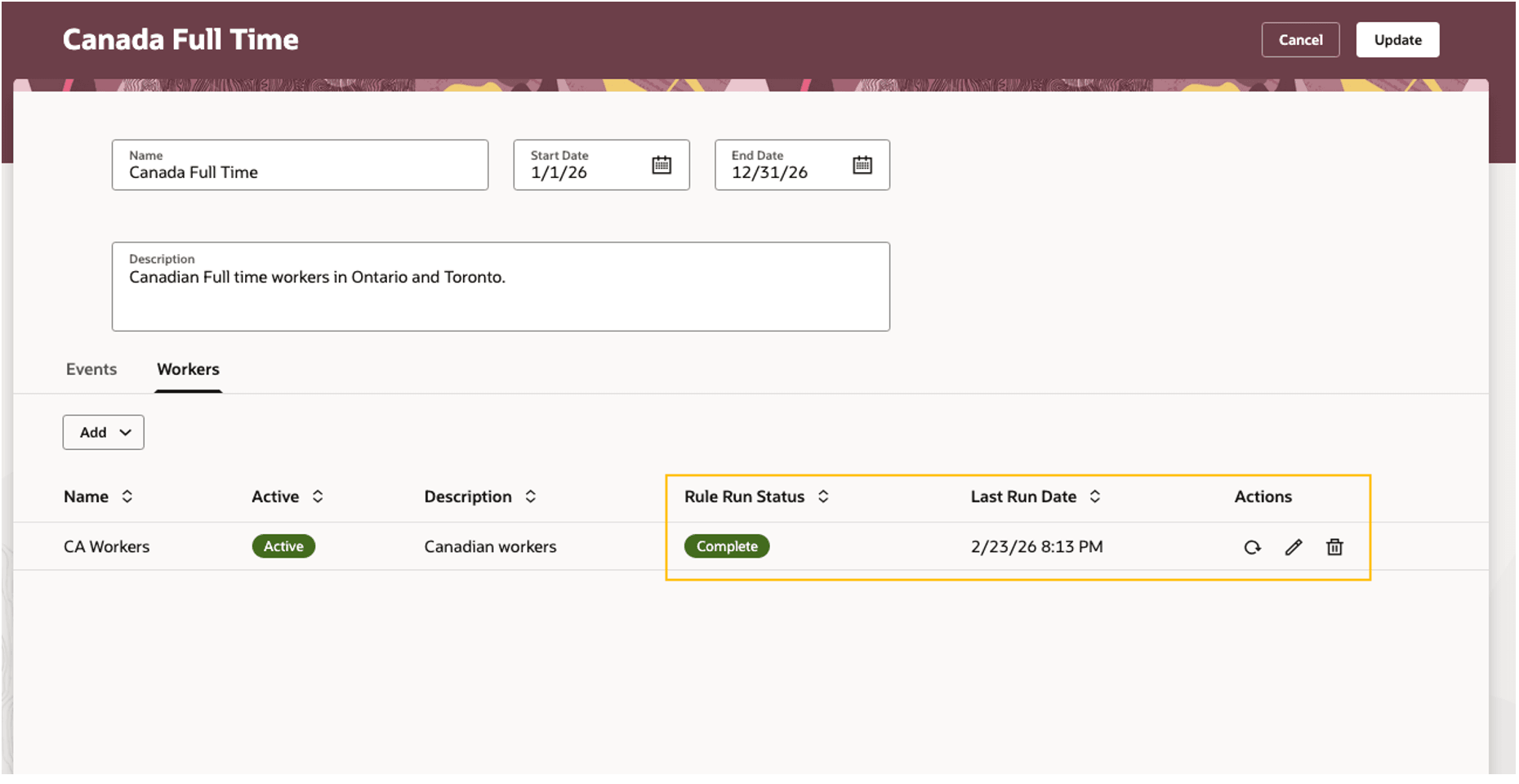Click the Active status badge
The image size is (1519, 784).
click(x=283, y=546)
